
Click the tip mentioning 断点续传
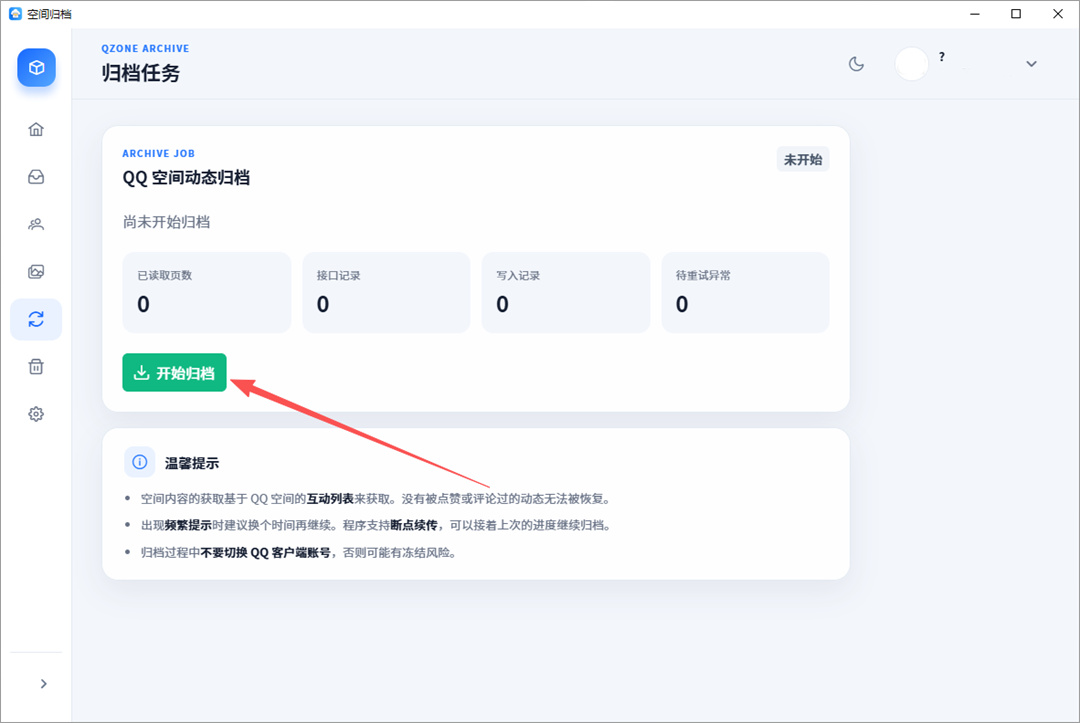[x=375, y=525]
